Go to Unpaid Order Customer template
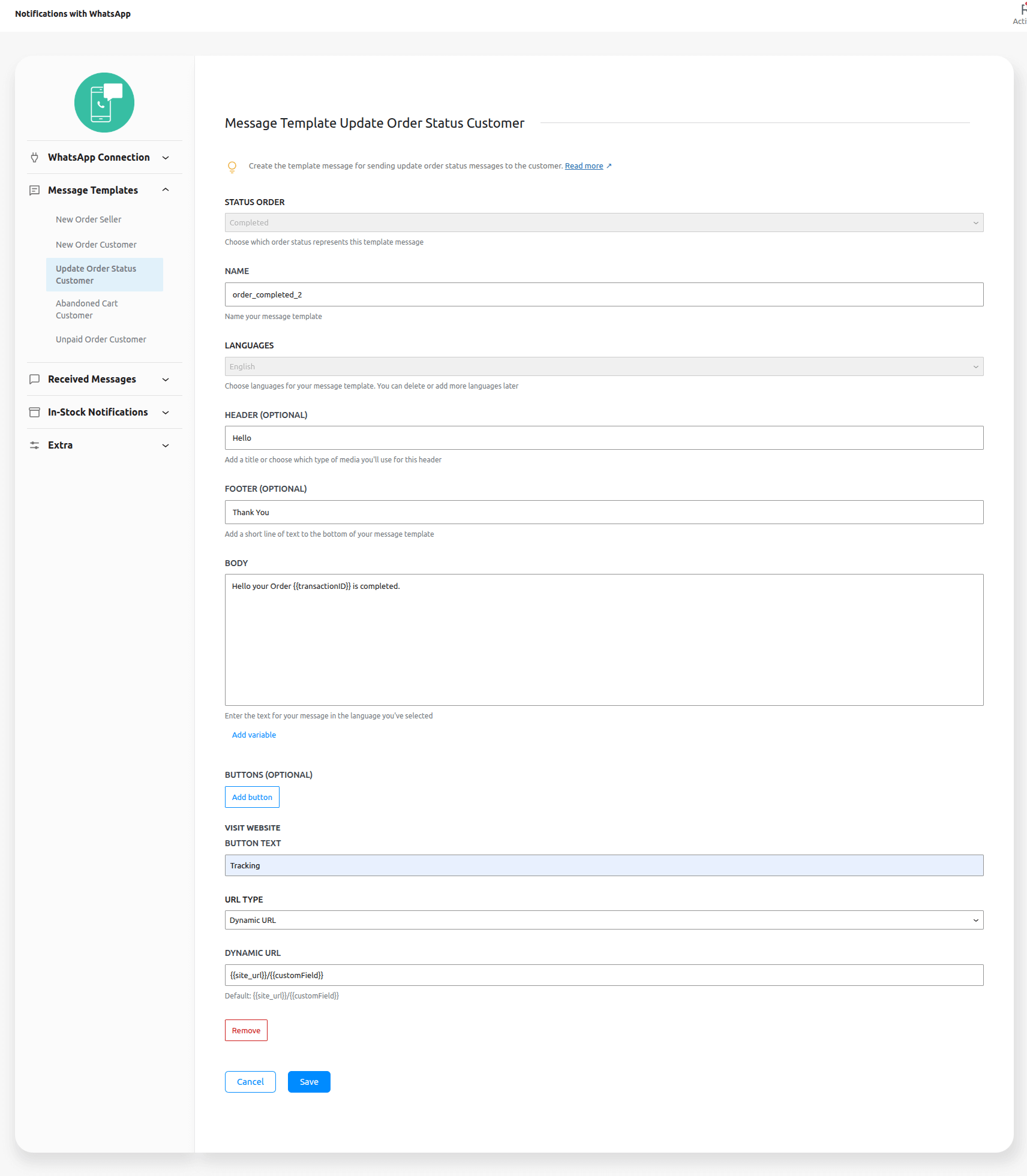This screenshot has height=1176, width=1027. (x=101, y=339)
